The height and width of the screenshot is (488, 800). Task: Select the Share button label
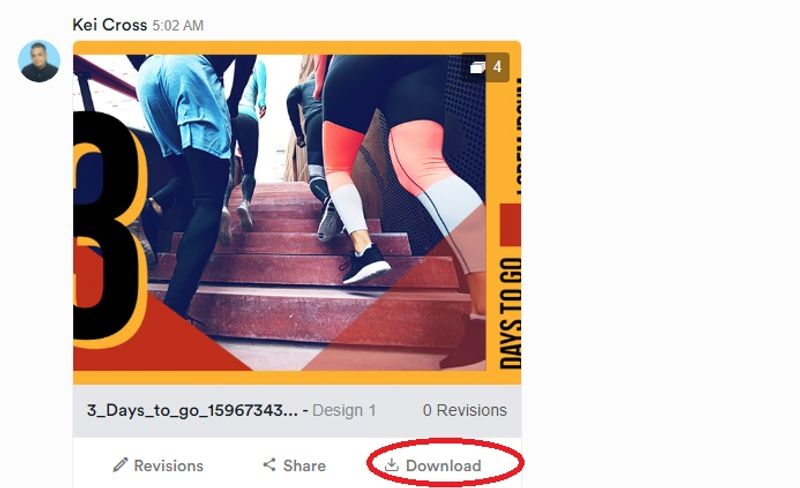point(304,466)
